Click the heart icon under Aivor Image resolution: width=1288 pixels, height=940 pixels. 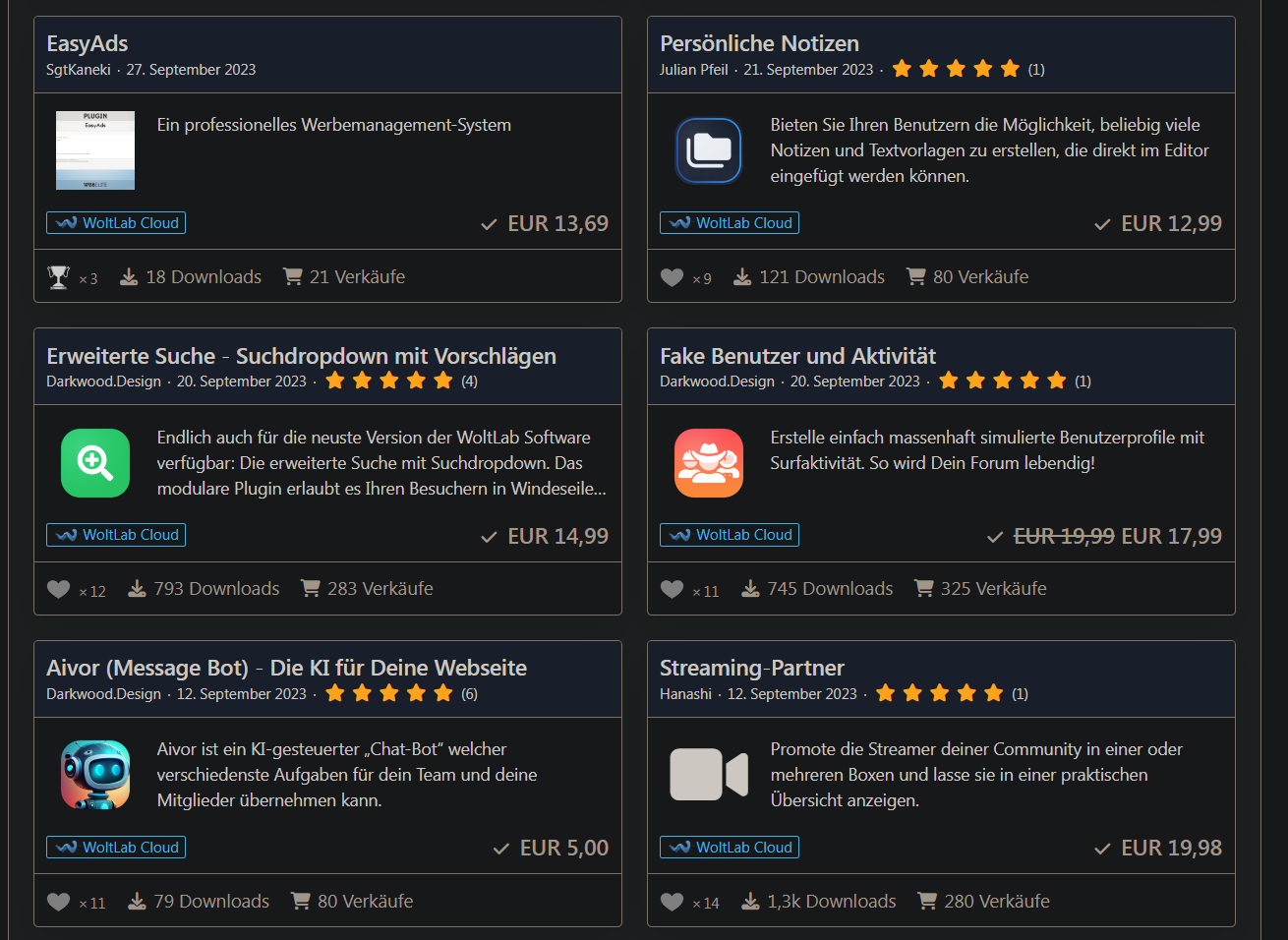coord(59,902)
